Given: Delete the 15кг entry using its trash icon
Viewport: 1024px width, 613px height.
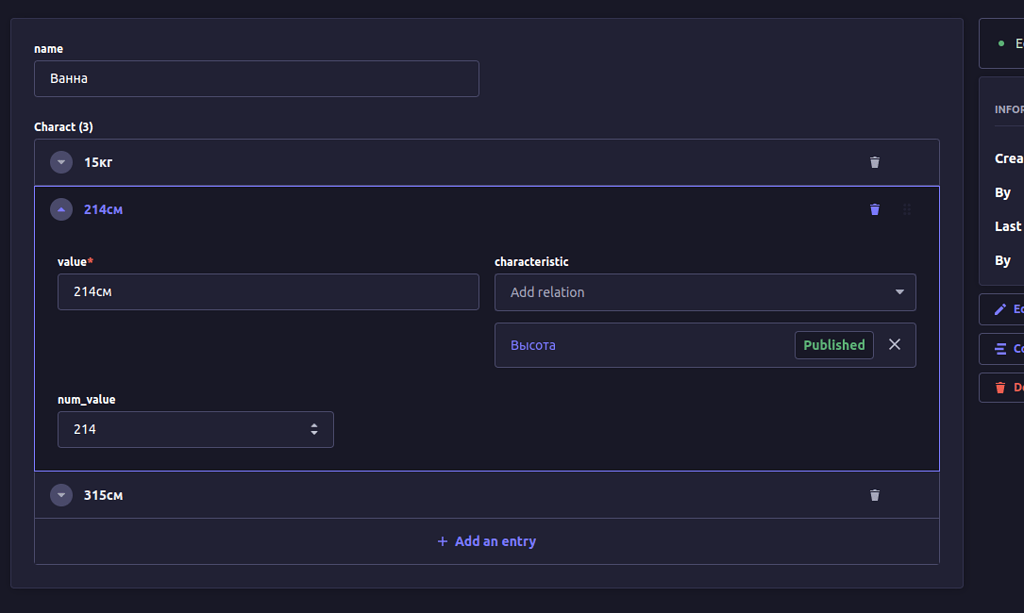Looking at the screenshot, I should [874, 161].
